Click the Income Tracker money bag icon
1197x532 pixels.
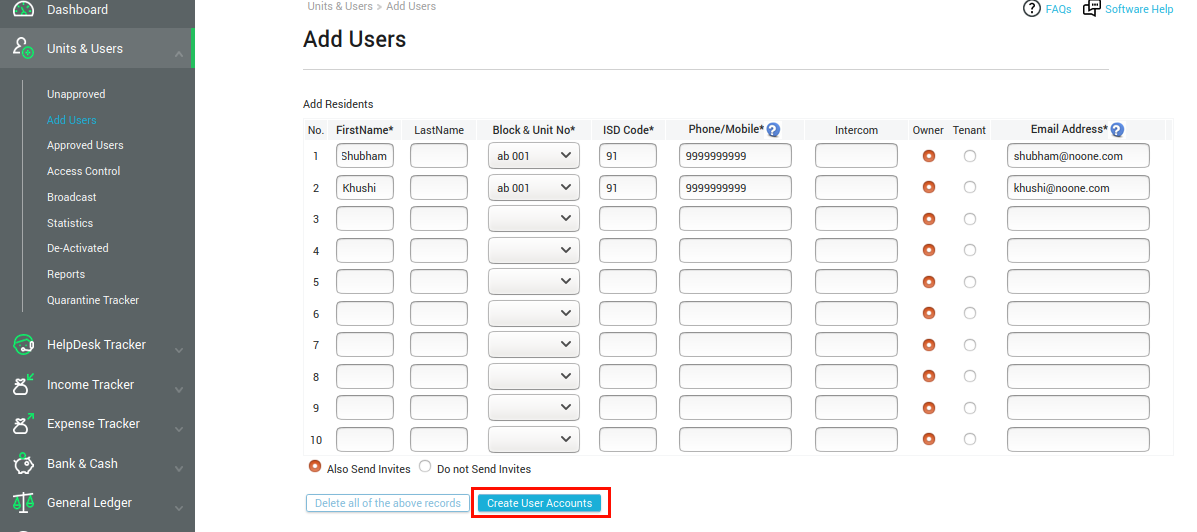point(24,385)
